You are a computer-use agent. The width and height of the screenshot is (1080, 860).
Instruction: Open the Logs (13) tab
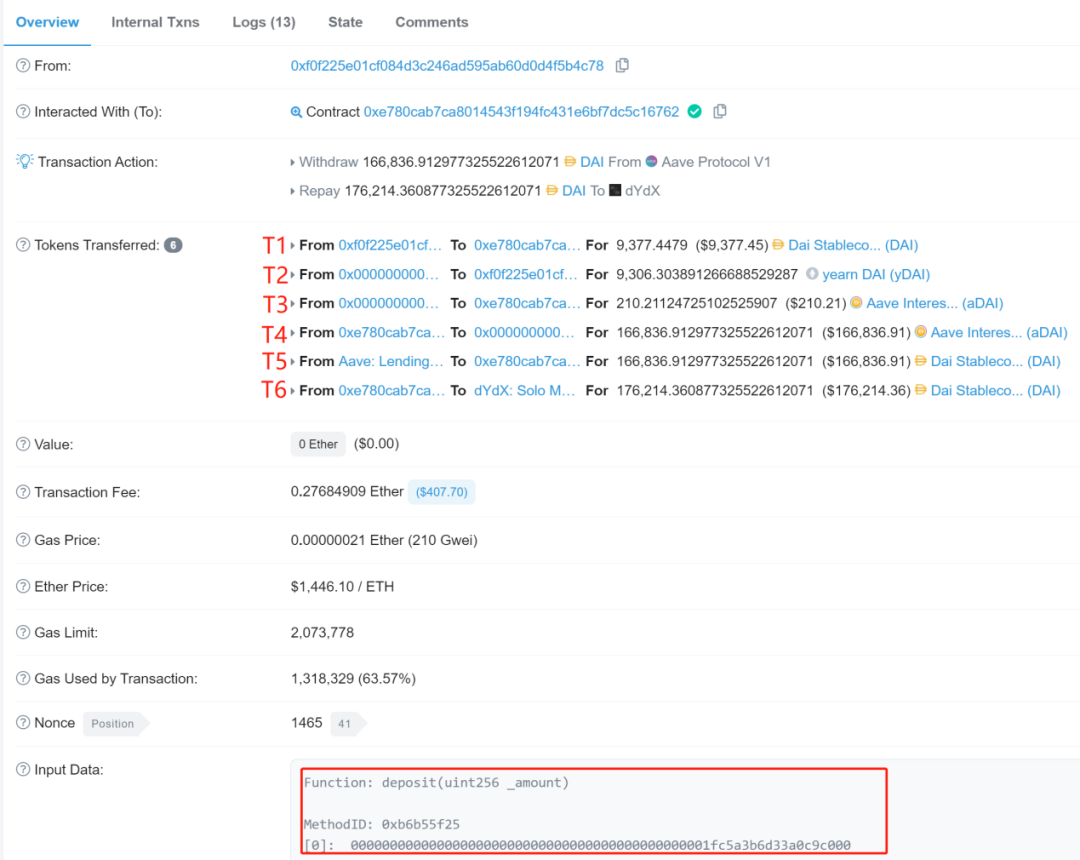pyautogui.click(x=264, y=22)
